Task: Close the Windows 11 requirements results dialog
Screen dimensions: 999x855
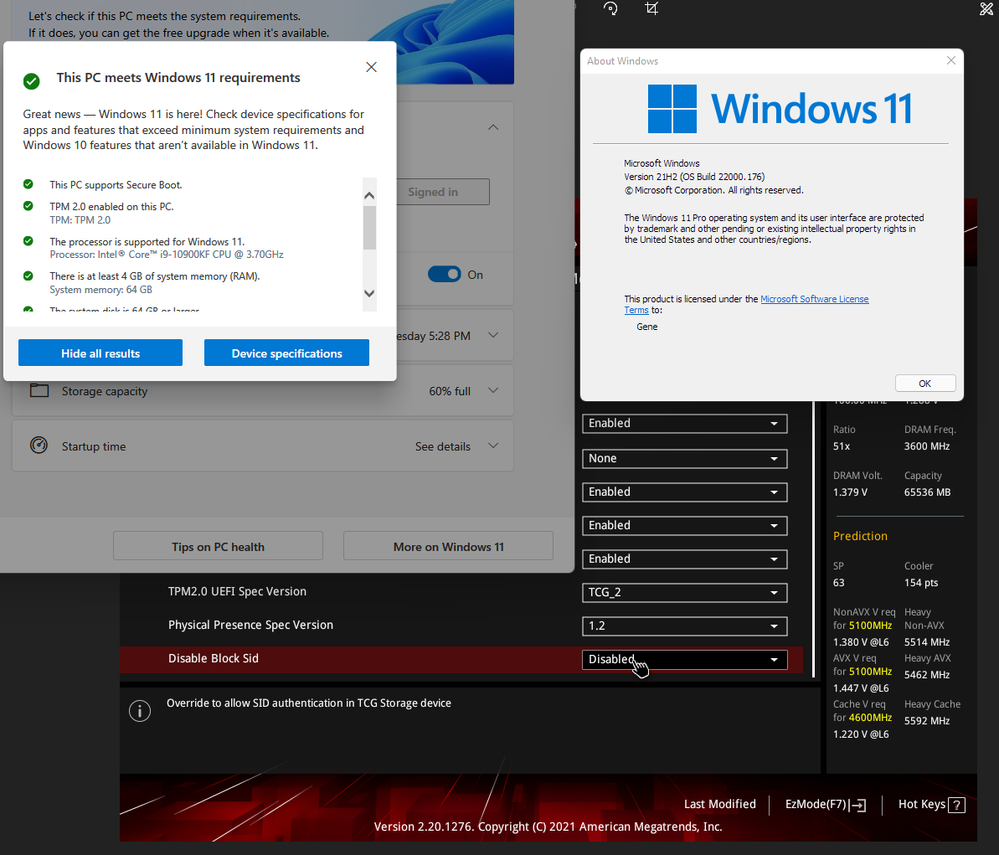Action: tap(371, 67)
